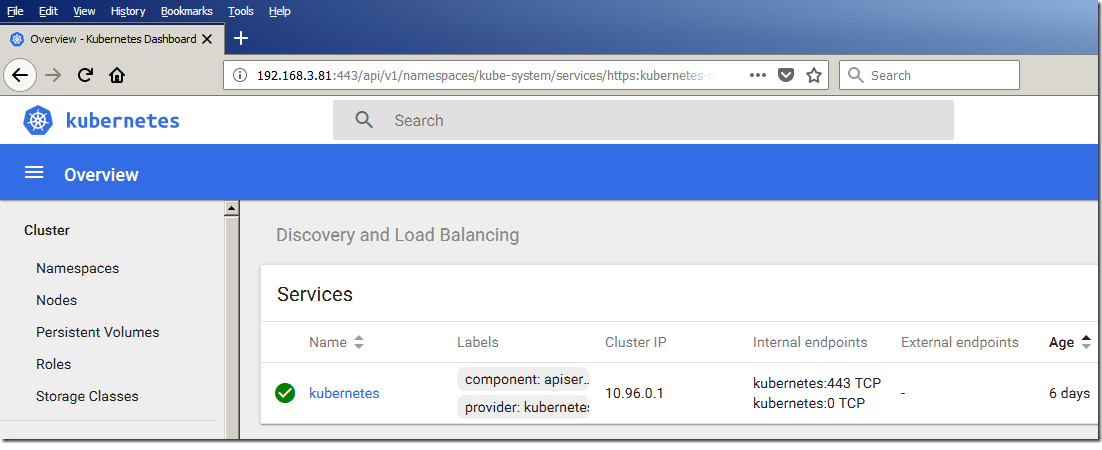Open Persistent Volumes in the sidebar
The height and width of the screenshot is (450, 1102).
98,332
